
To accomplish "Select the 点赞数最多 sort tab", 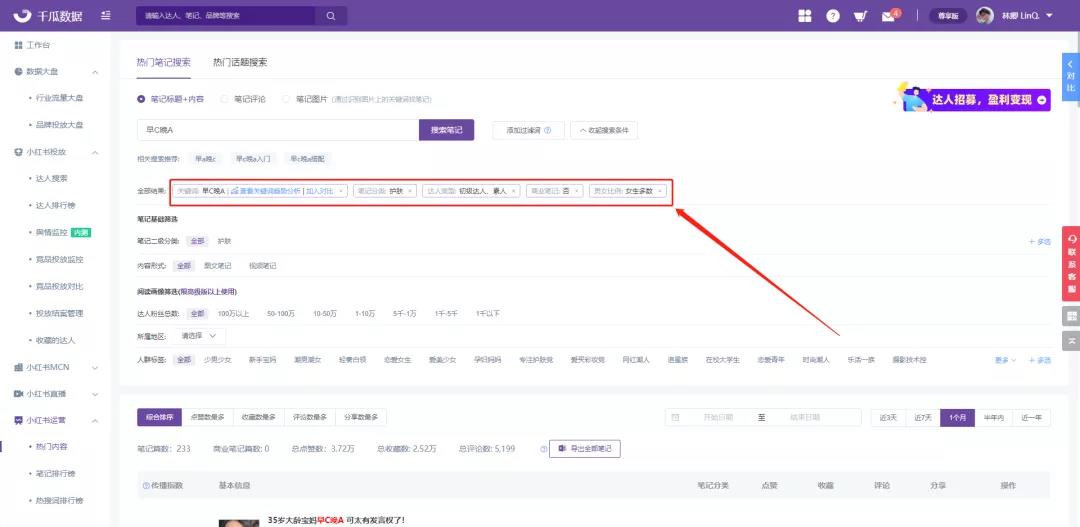I will coord(207,417).
